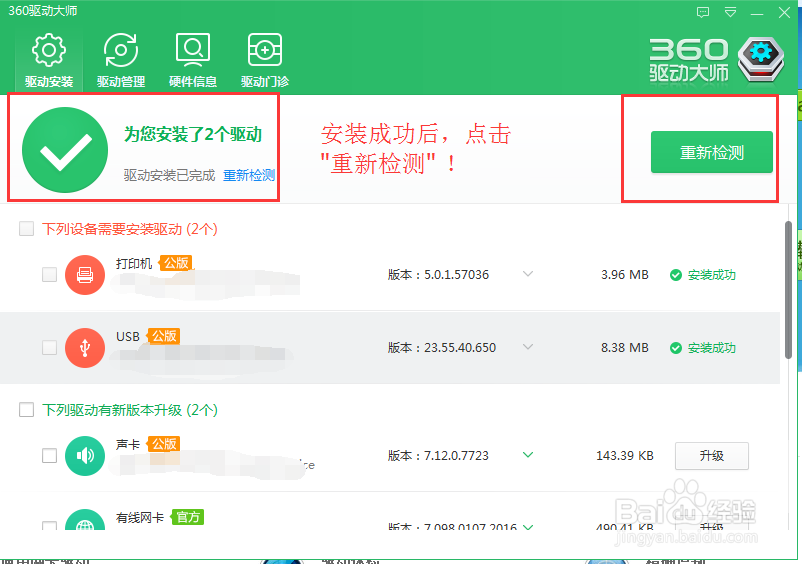Click the vertical scrollbar of driver list

788,290
